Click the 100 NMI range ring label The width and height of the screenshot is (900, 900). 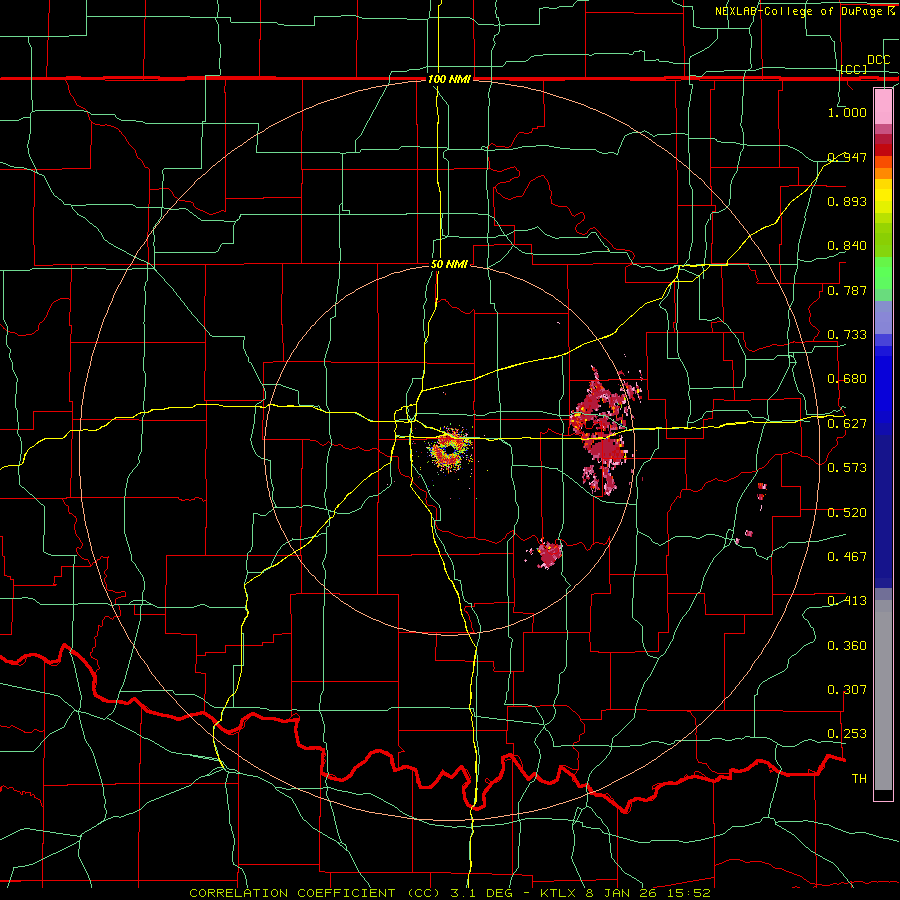coord(449,79)
